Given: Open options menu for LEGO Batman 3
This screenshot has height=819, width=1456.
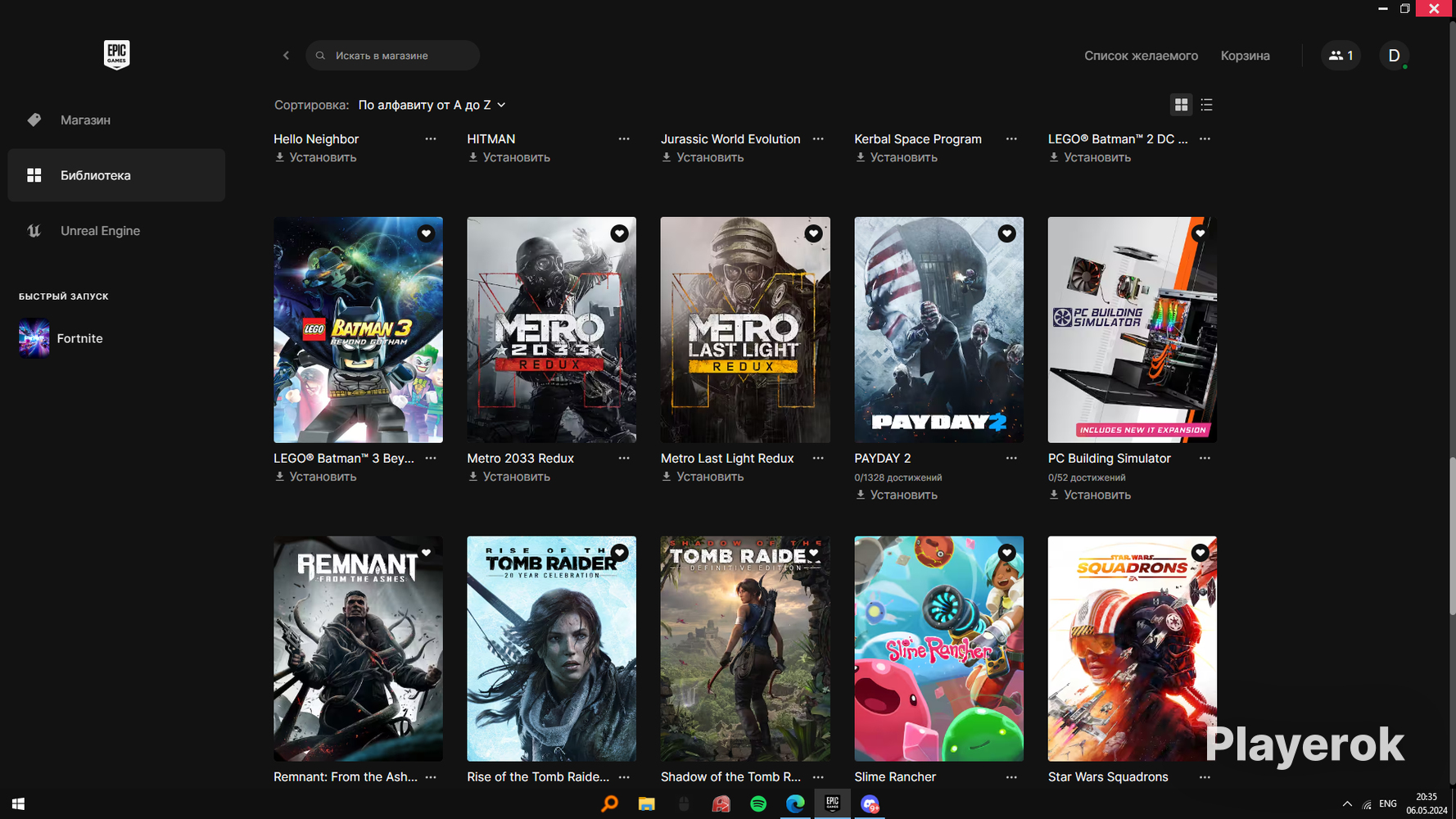Looking at the screenshot, I should point(431,459).
